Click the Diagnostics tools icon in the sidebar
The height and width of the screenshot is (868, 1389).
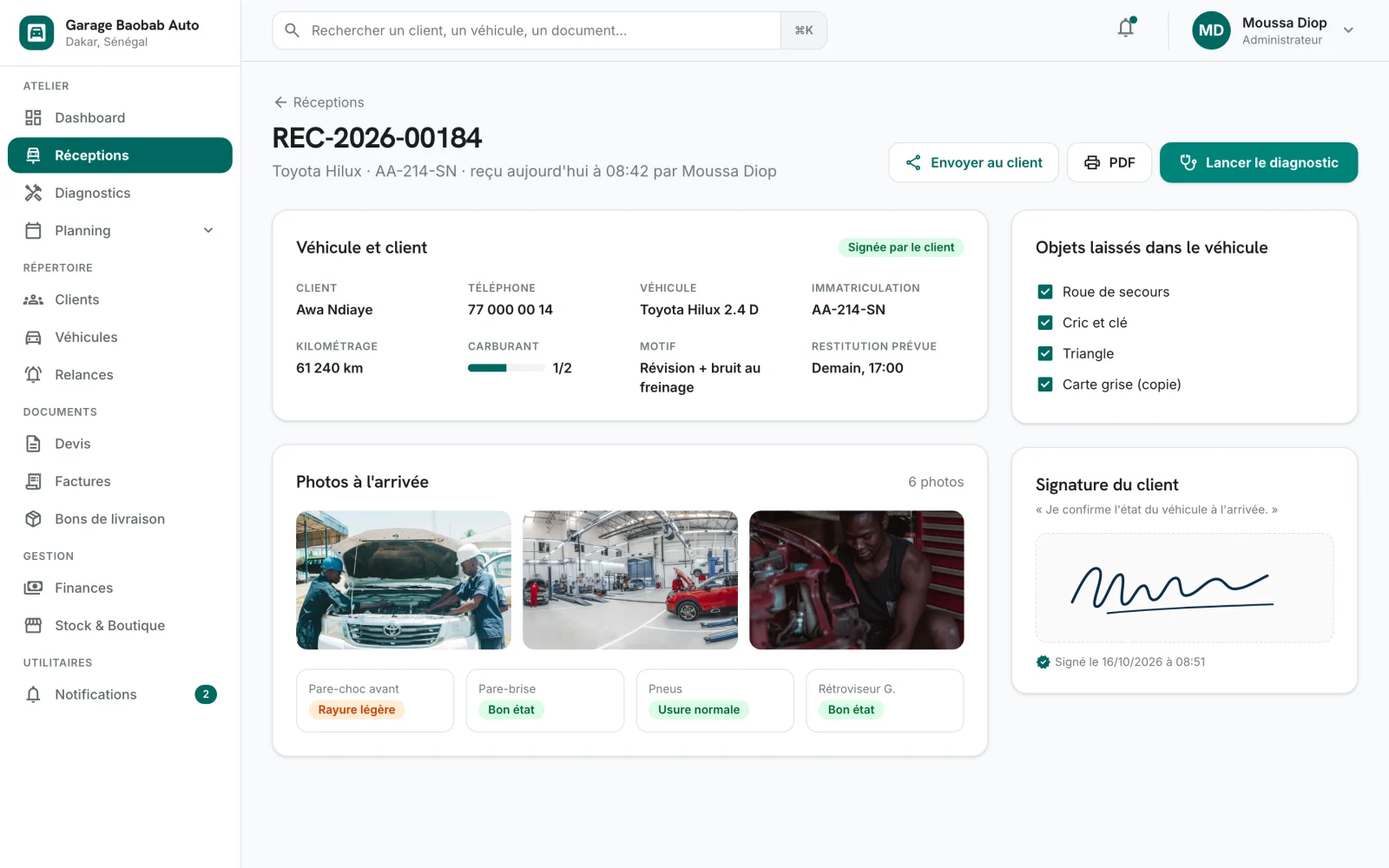pyautogui.click(x=33, y=193)
